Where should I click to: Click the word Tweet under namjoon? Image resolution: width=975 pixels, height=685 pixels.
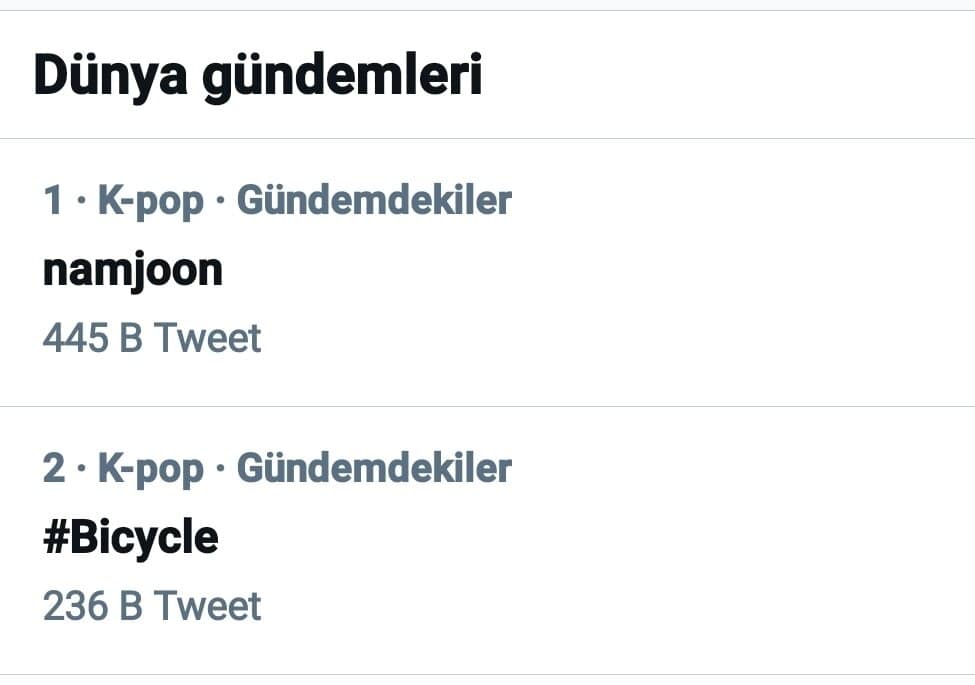click(207, 338)
